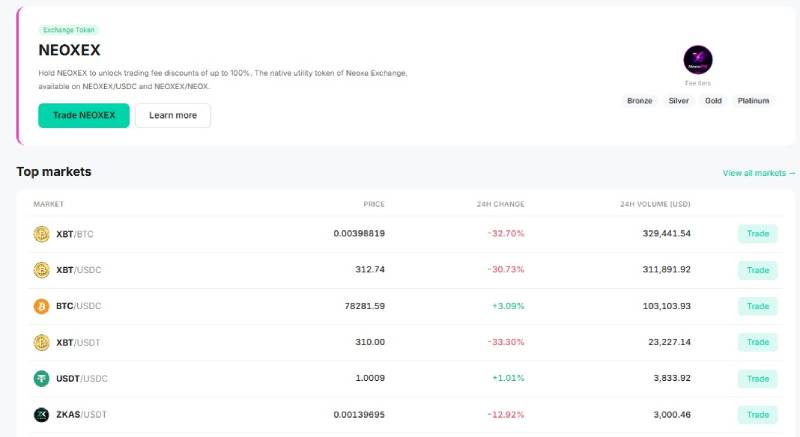Click the volume 3,000.46
Viewport: 800px width, 437px height.
672,415
